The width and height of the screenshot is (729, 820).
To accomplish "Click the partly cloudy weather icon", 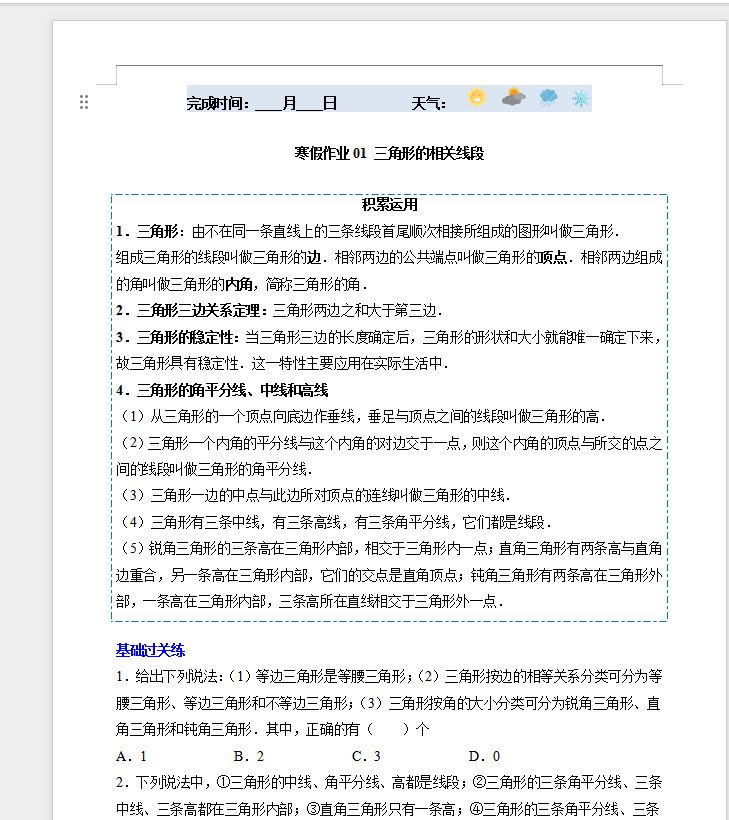I will point(513,97).
